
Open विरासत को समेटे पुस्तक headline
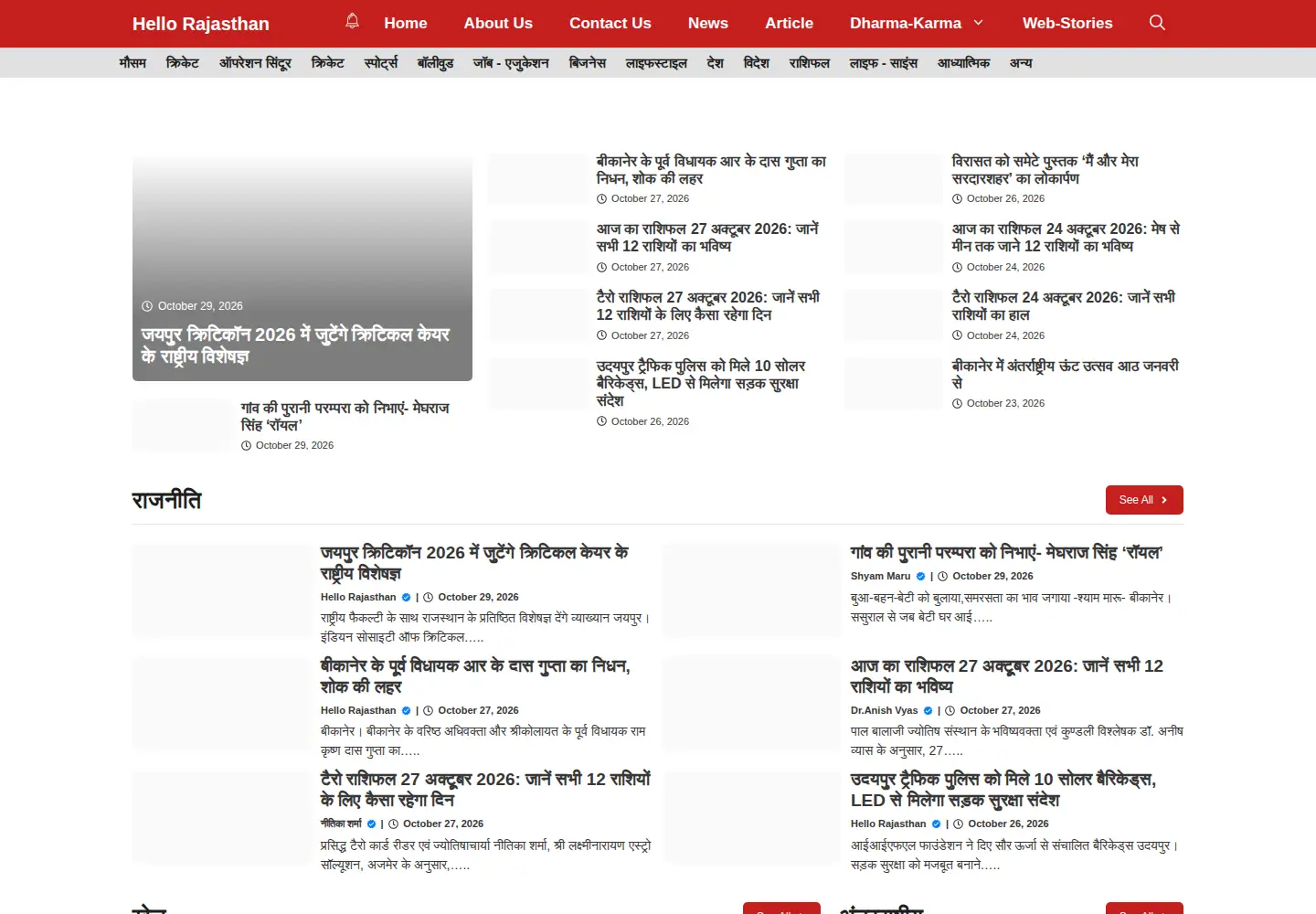pyautogui.click(x=1045, y=170)
